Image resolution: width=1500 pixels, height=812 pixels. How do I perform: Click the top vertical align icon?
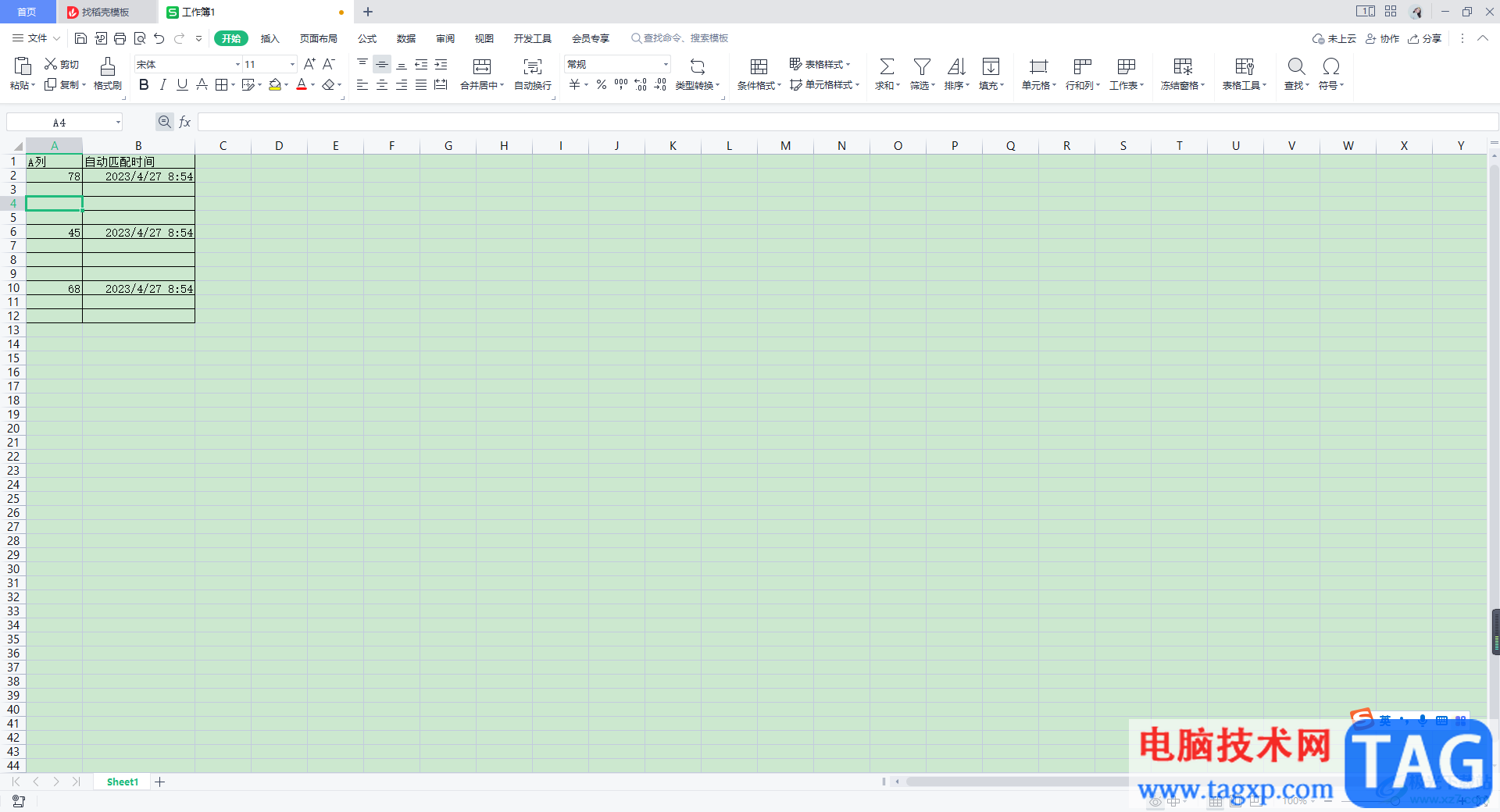click(x=362, y=64)
